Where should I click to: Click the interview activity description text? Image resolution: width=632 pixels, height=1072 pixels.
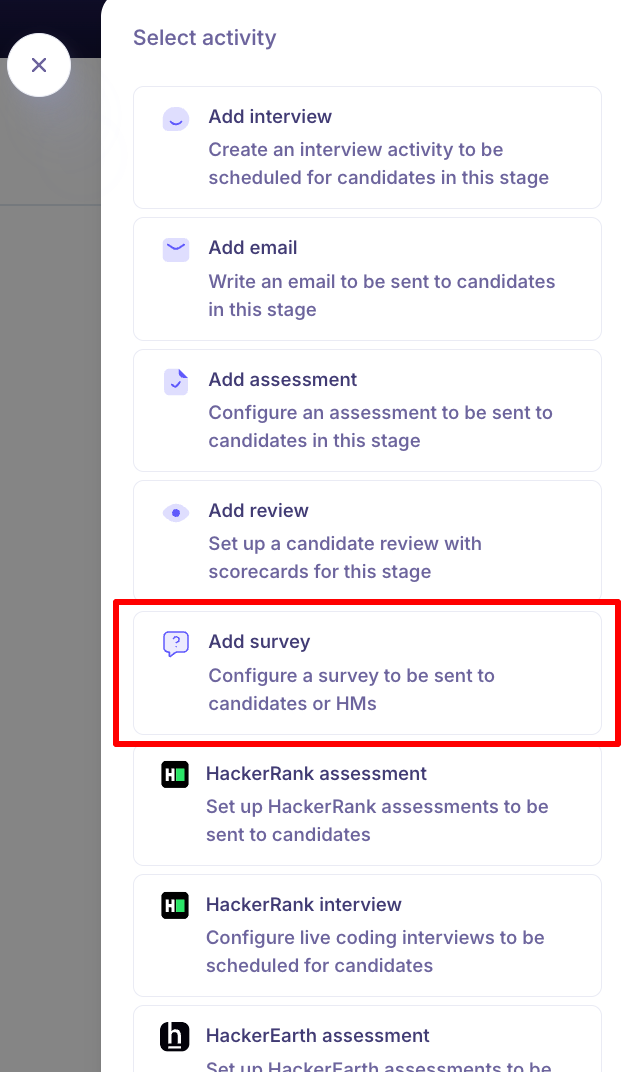pos(378,164)
